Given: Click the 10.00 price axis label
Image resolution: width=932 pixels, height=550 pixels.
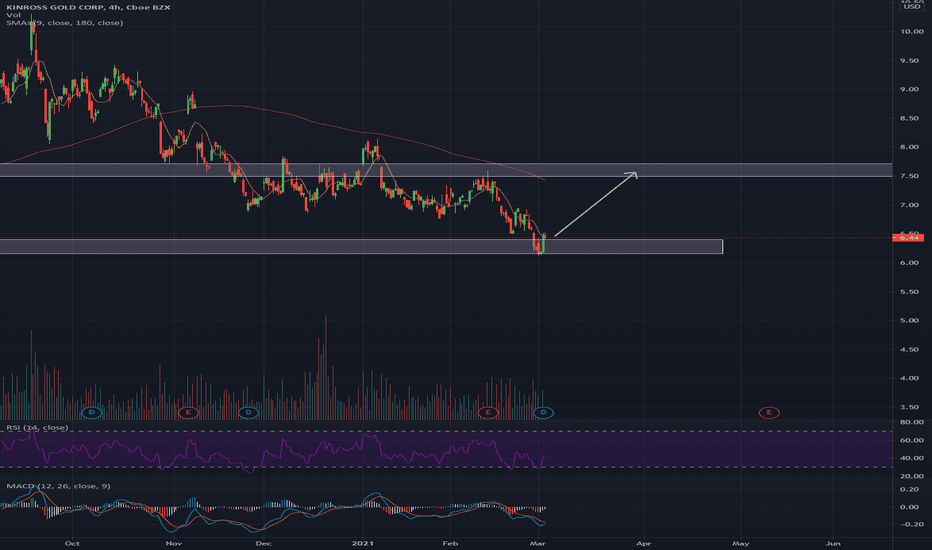Looking at the screenshot, I should pos(911,31).
